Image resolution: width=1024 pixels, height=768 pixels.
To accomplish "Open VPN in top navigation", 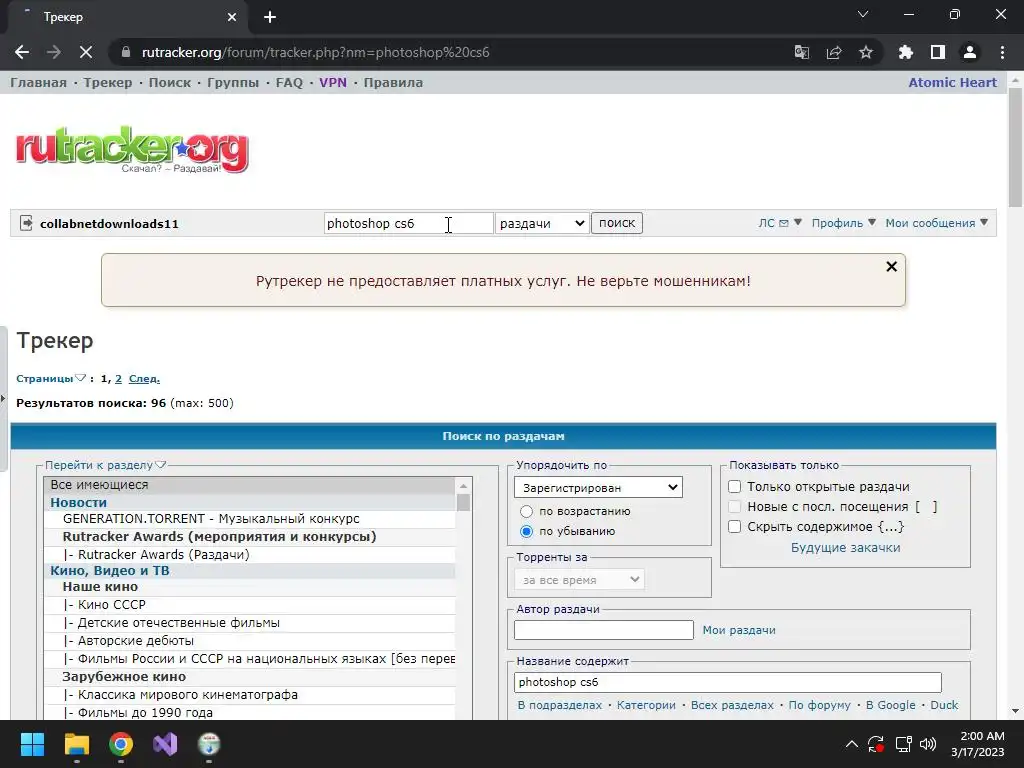I will [333, 82].
